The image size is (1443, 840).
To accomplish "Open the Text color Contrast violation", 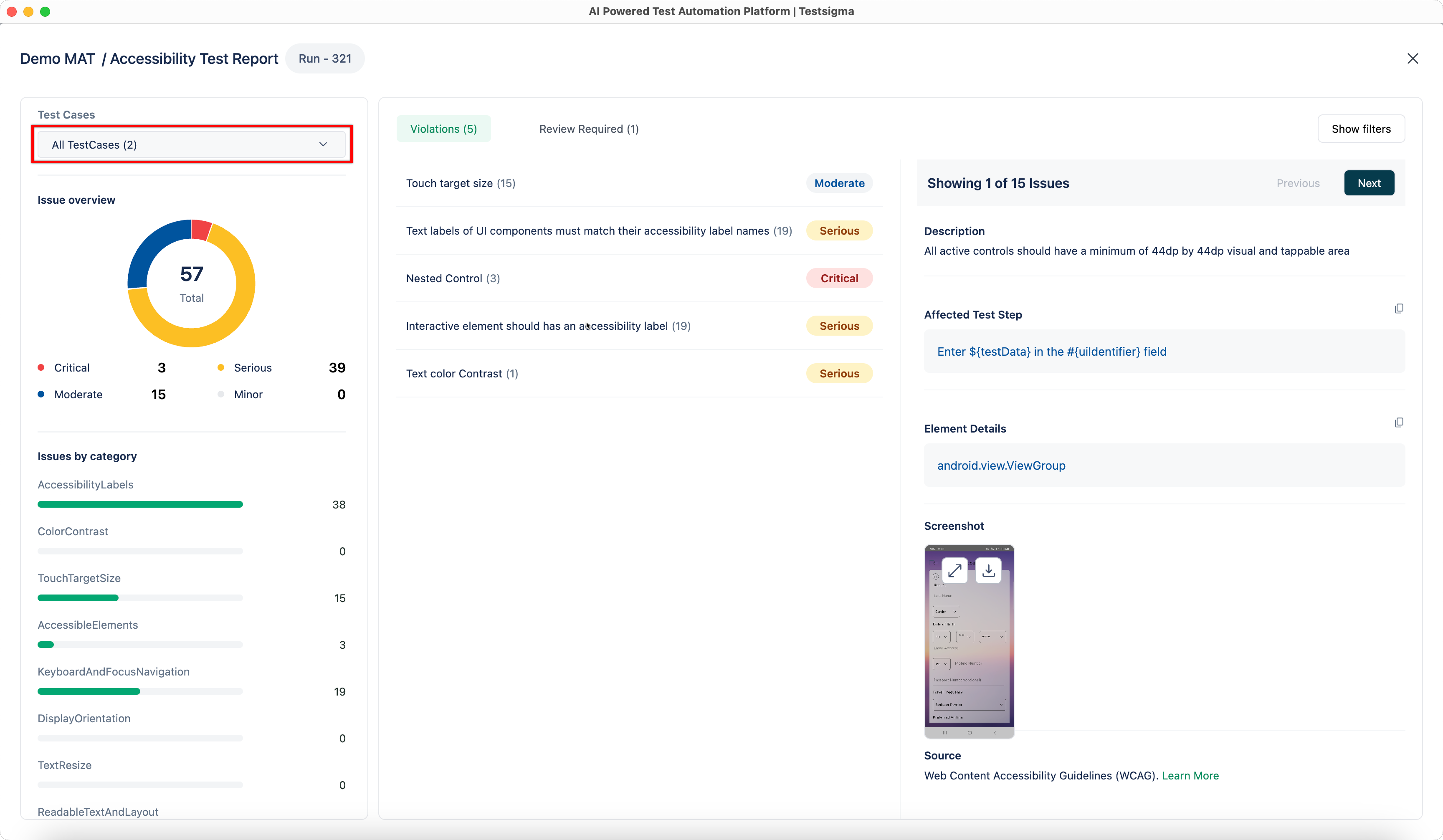I will (x=461, y=373).
